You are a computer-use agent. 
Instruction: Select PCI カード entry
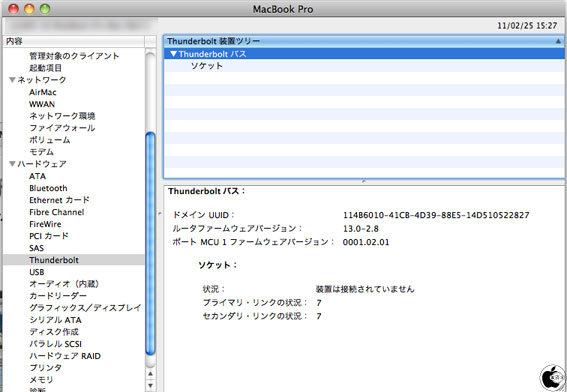click(x=49, y=236)
